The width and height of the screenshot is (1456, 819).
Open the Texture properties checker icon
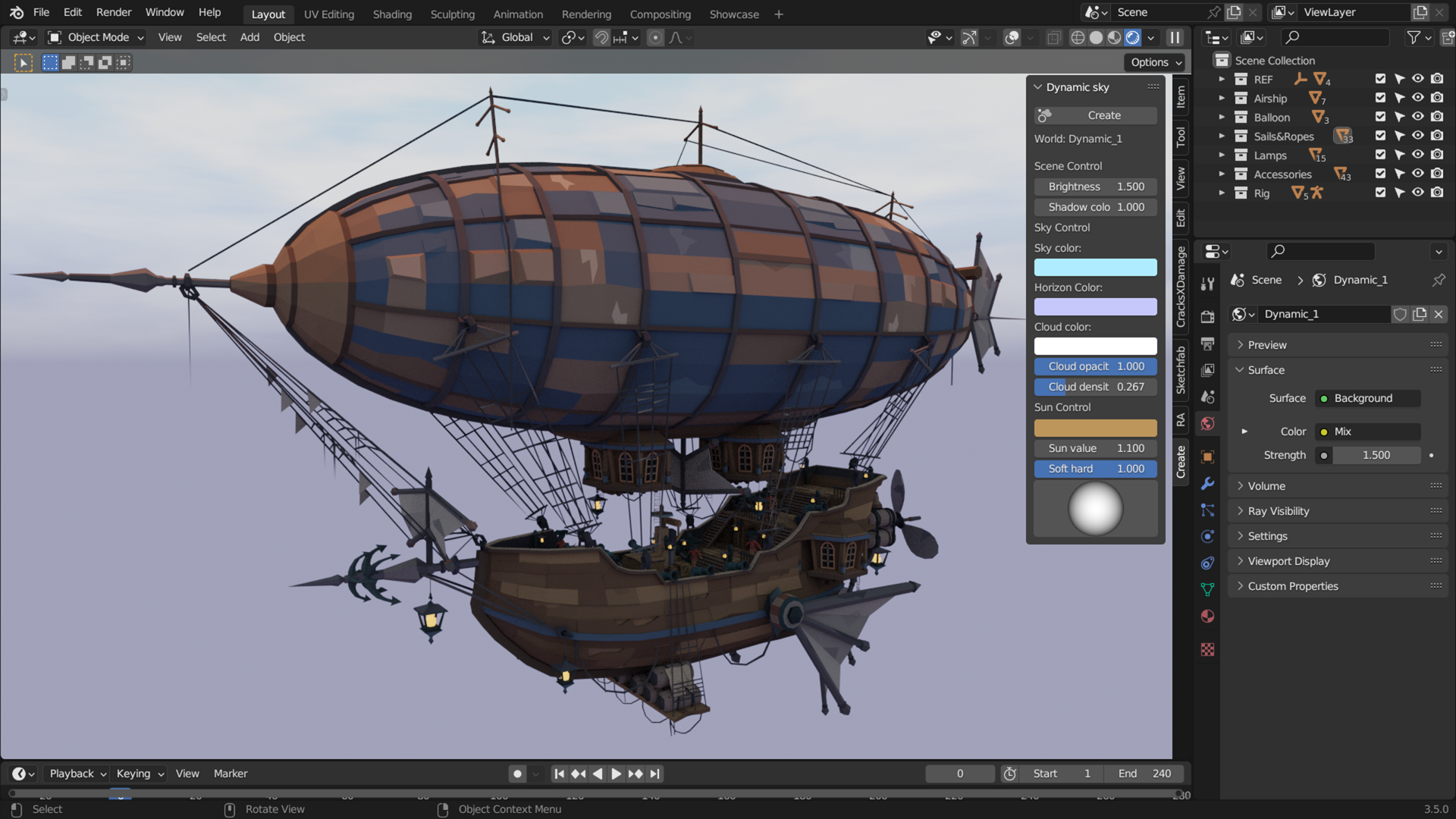1207,649
